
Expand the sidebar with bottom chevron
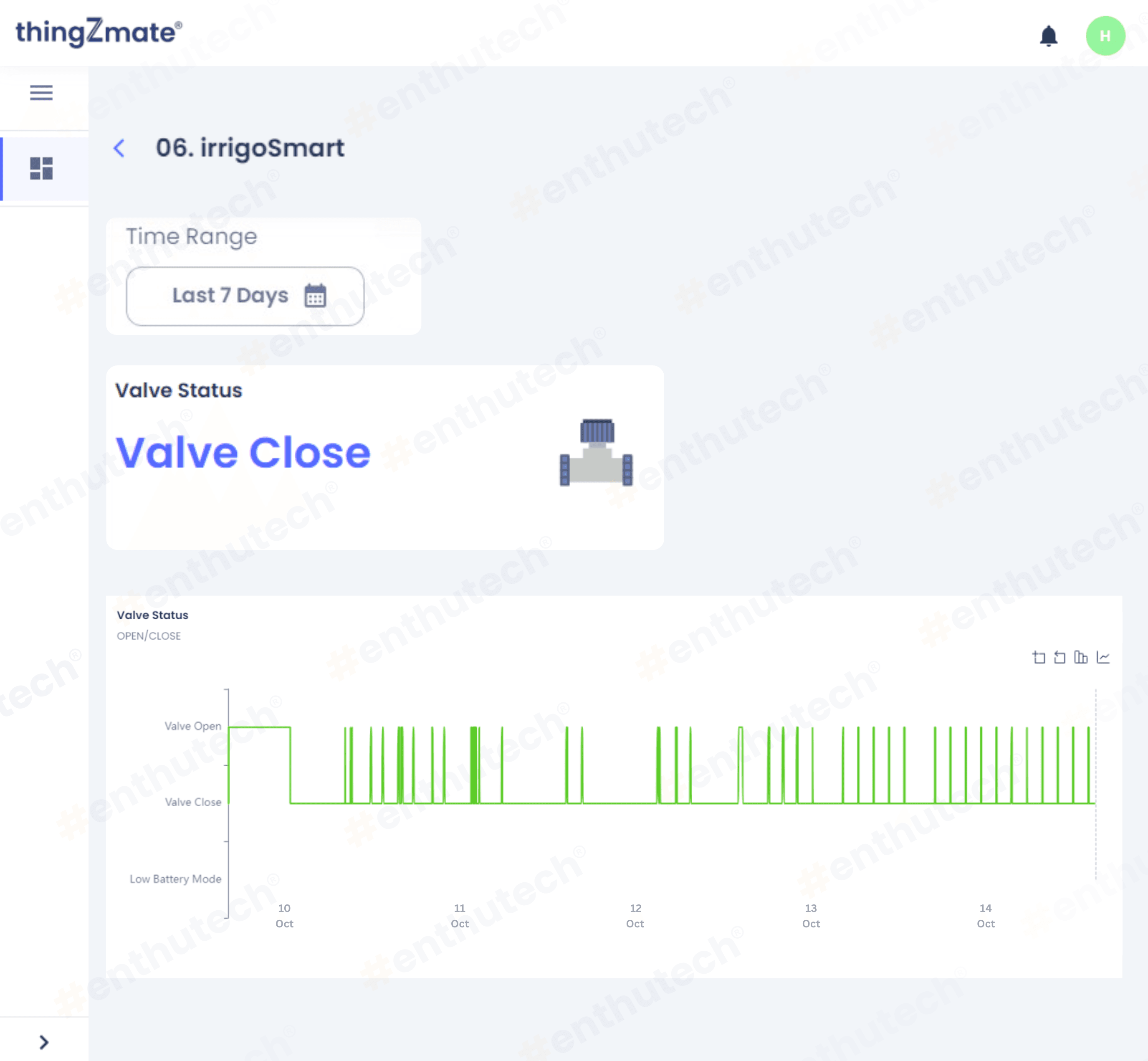(43, 1042)
